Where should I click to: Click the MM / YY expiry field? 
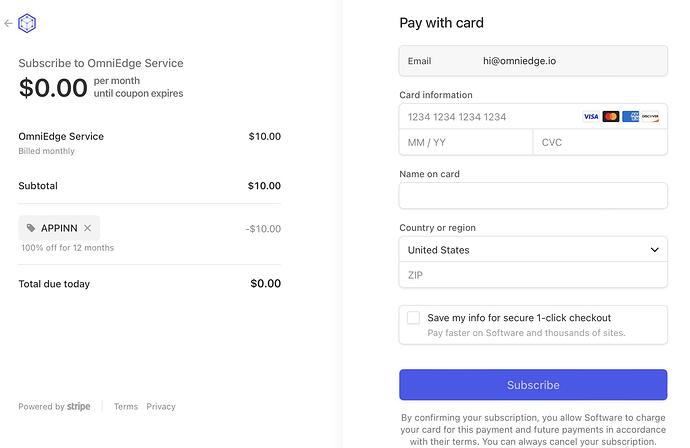[465, 142]
